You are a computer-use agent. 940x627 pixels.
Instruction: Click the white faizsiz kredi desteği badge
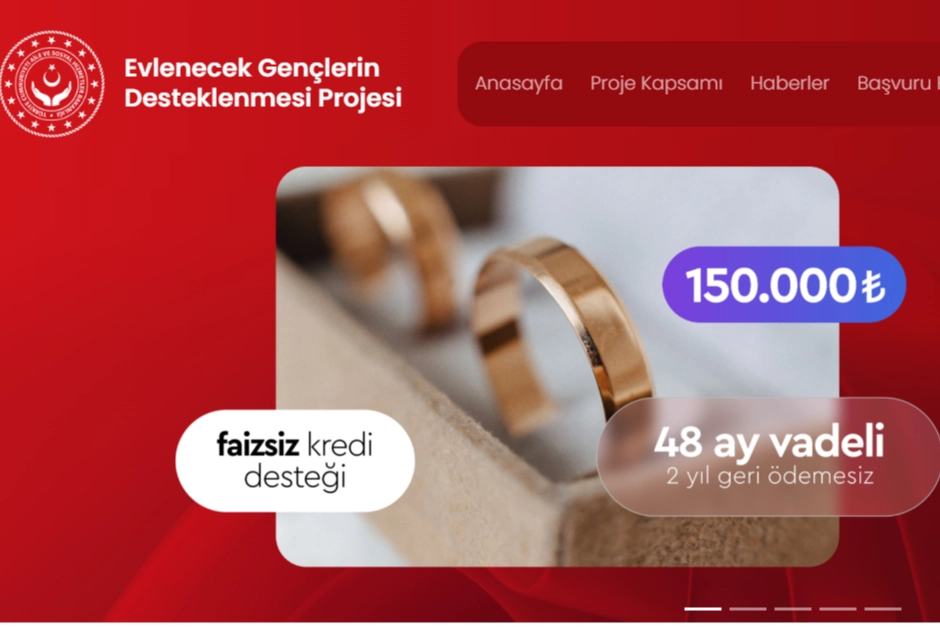(295, 460)
